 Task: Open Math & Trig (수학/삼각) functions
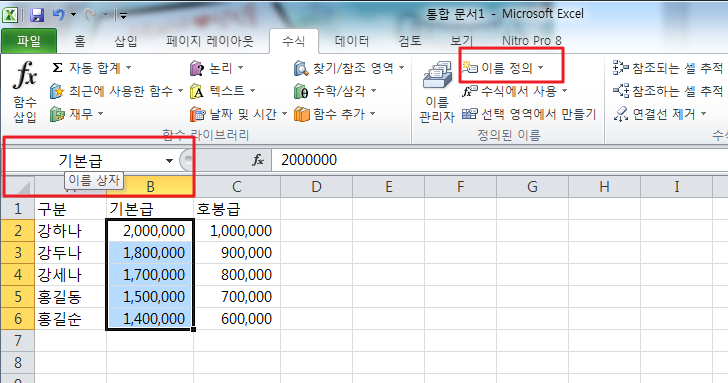point(334,91)
